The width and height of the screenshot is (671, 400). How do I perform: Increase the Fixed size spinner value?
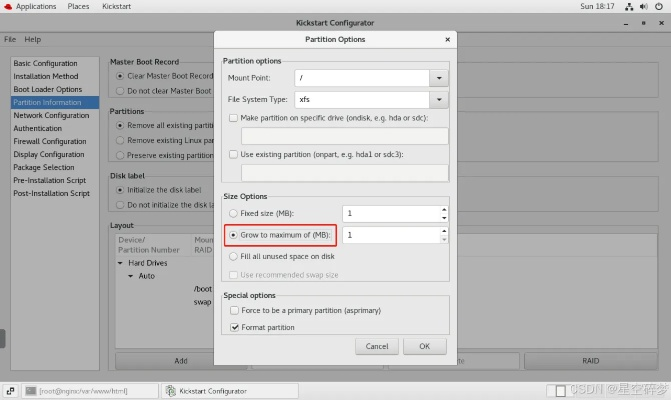(443, 209)
